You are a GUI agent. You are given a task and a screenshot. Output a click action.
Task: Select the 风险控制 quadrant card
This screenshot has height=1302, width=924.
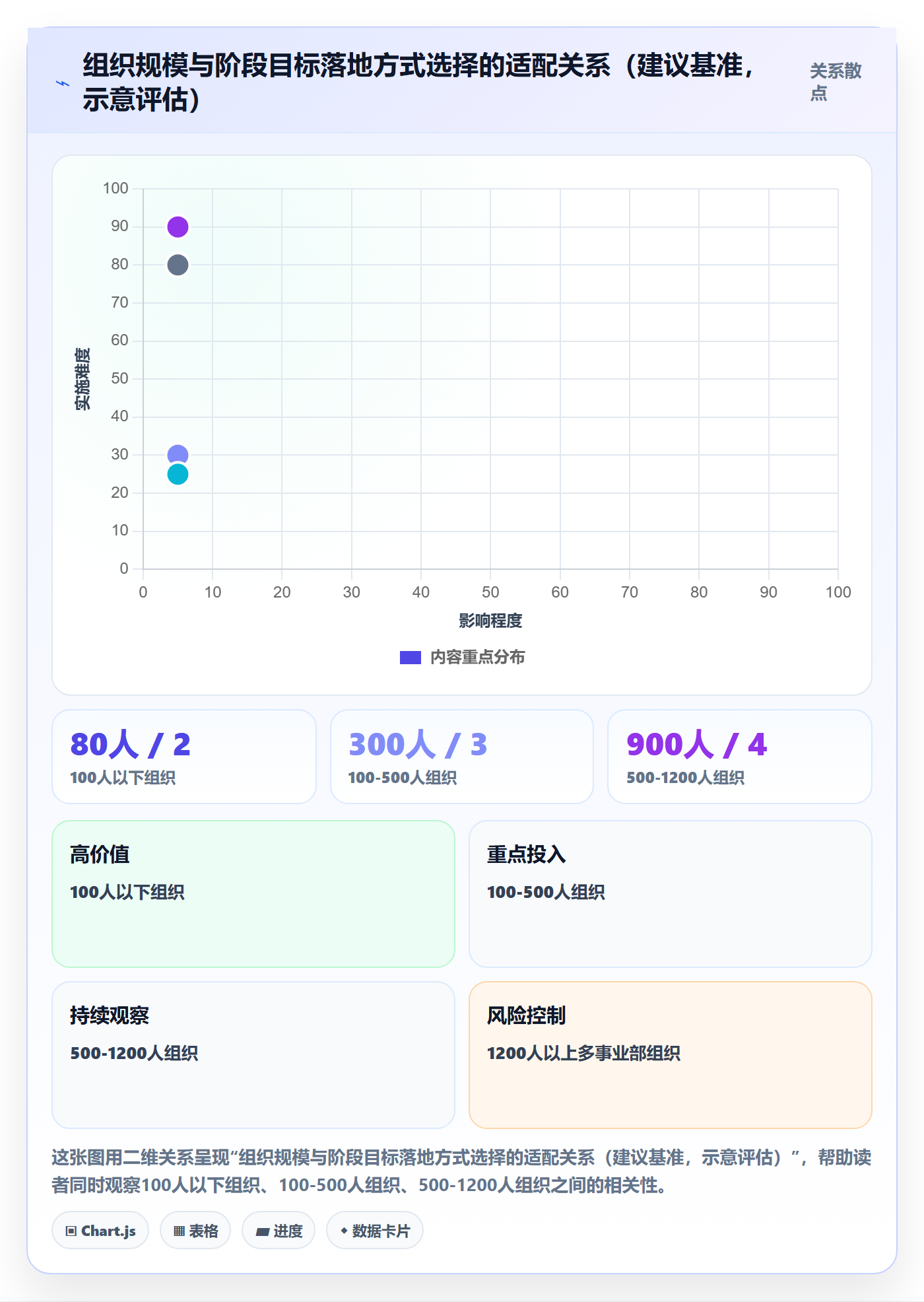click(x=671, y=1055)
